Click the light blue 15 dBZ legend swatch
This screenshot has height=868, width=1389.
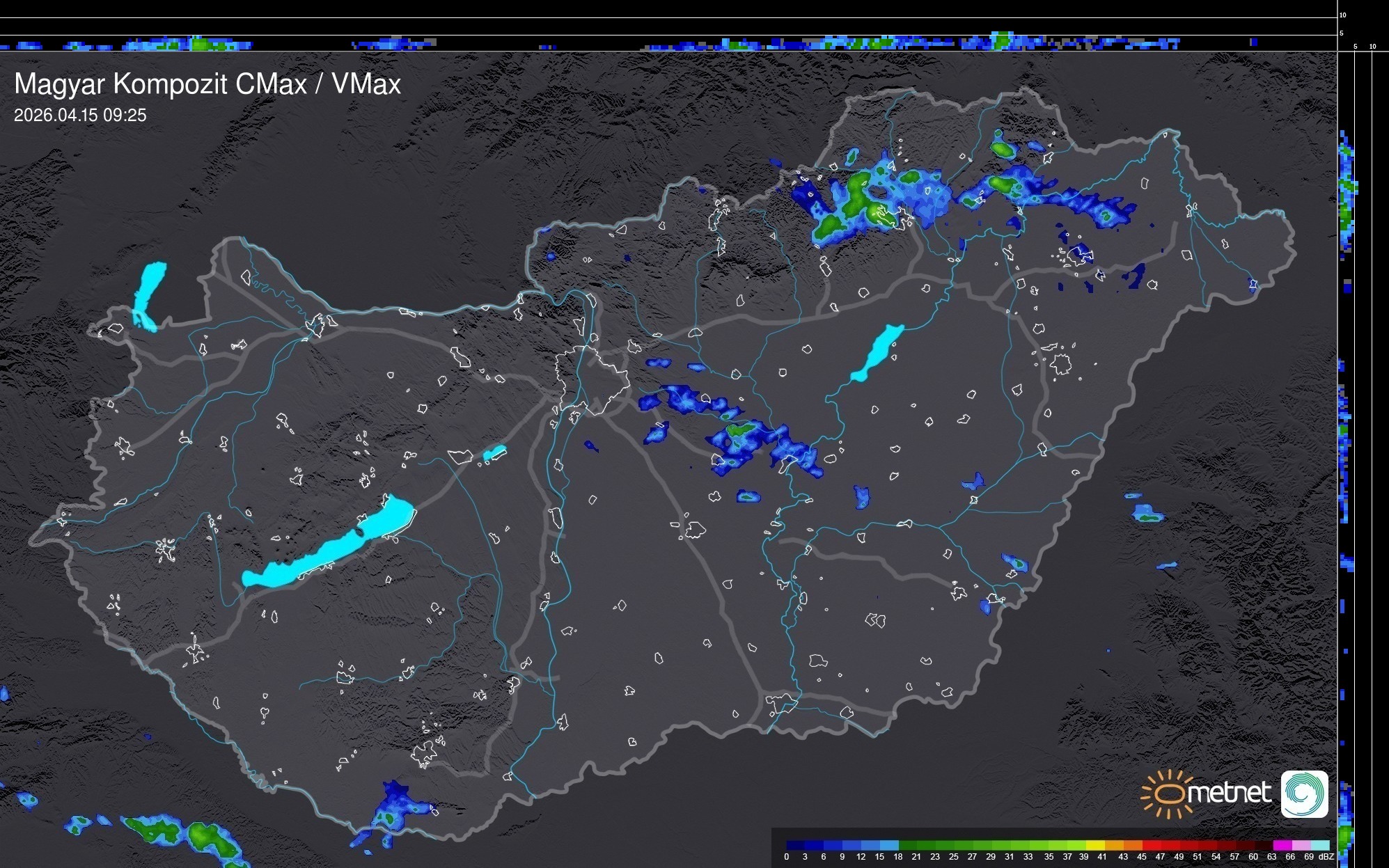click(x=889, y=846)
